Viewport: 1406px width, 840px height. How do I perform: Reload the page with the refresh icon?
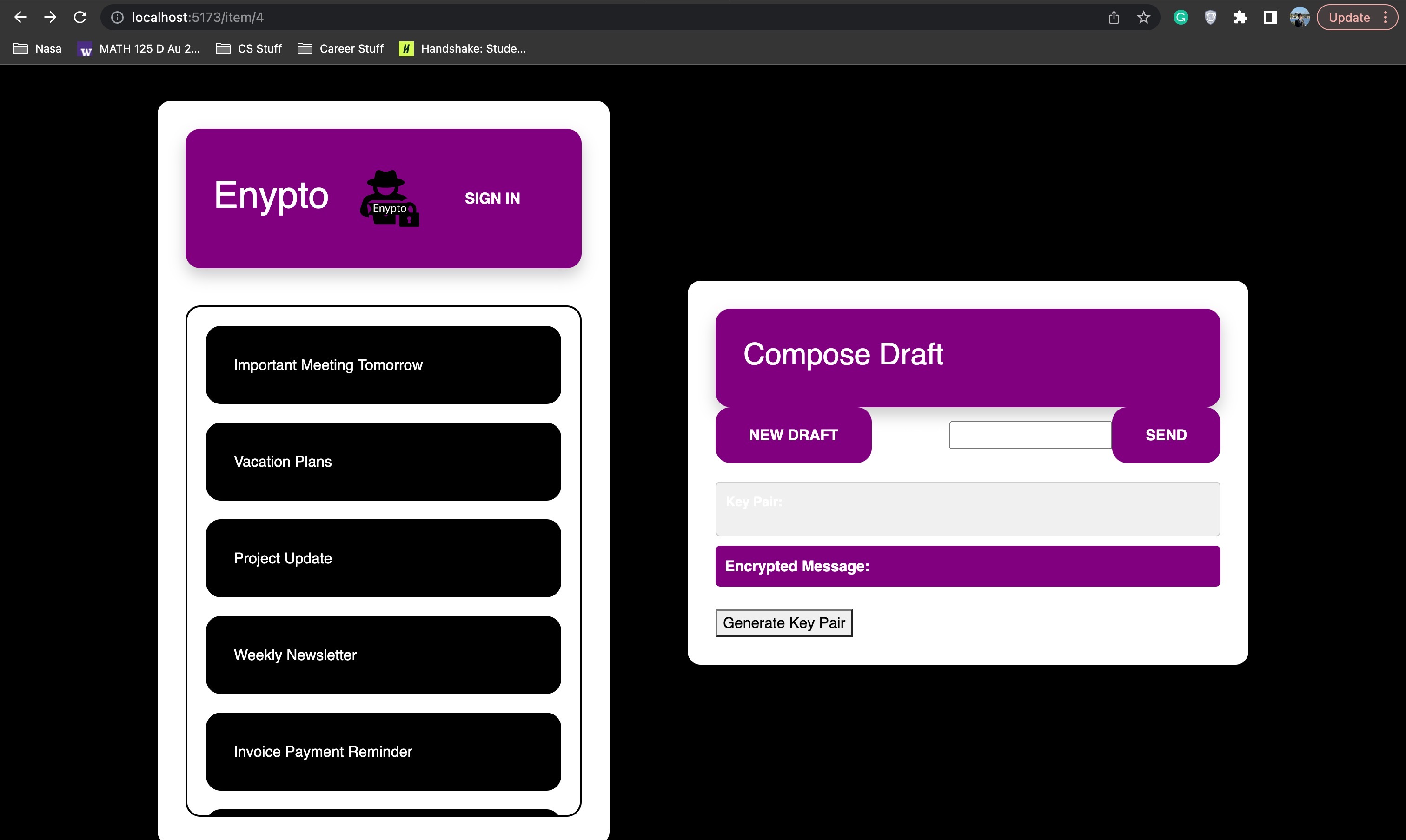pyautogui.click(x=80, y=18)
